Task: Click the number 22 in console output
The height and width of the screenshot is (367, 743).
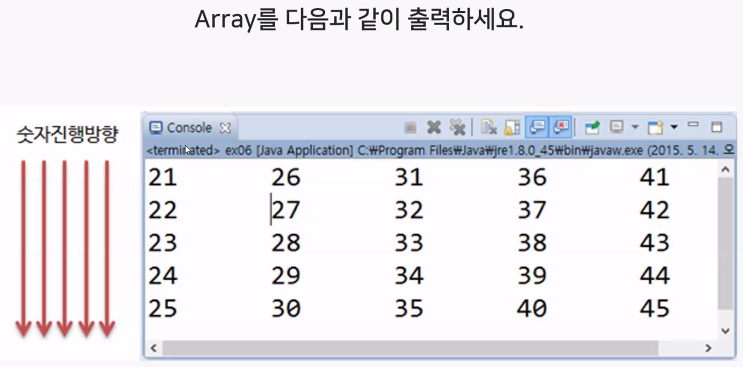Action: pyautogui.click(x=163, y=210)
